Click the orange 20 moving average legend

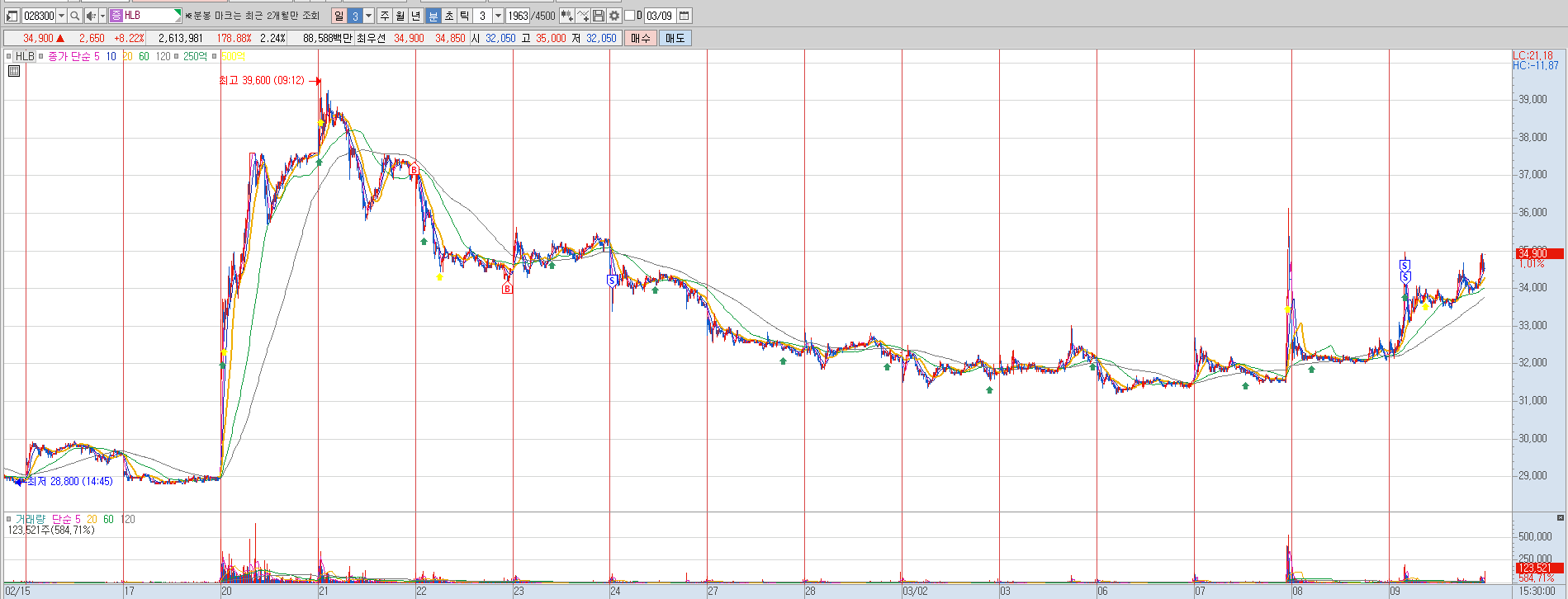tap(128, 56)
